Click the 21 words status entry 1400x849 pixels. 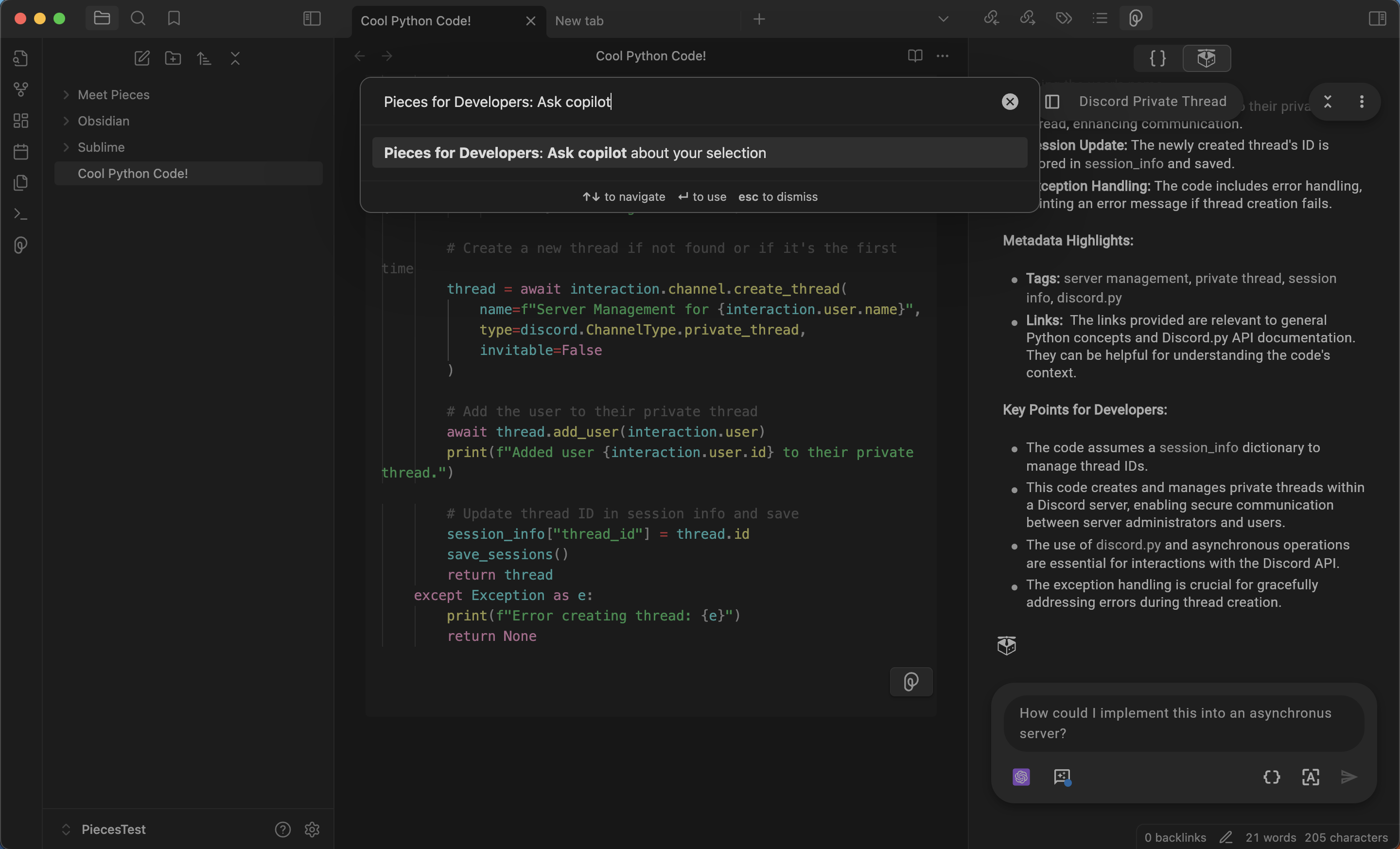pos(1271,837)
